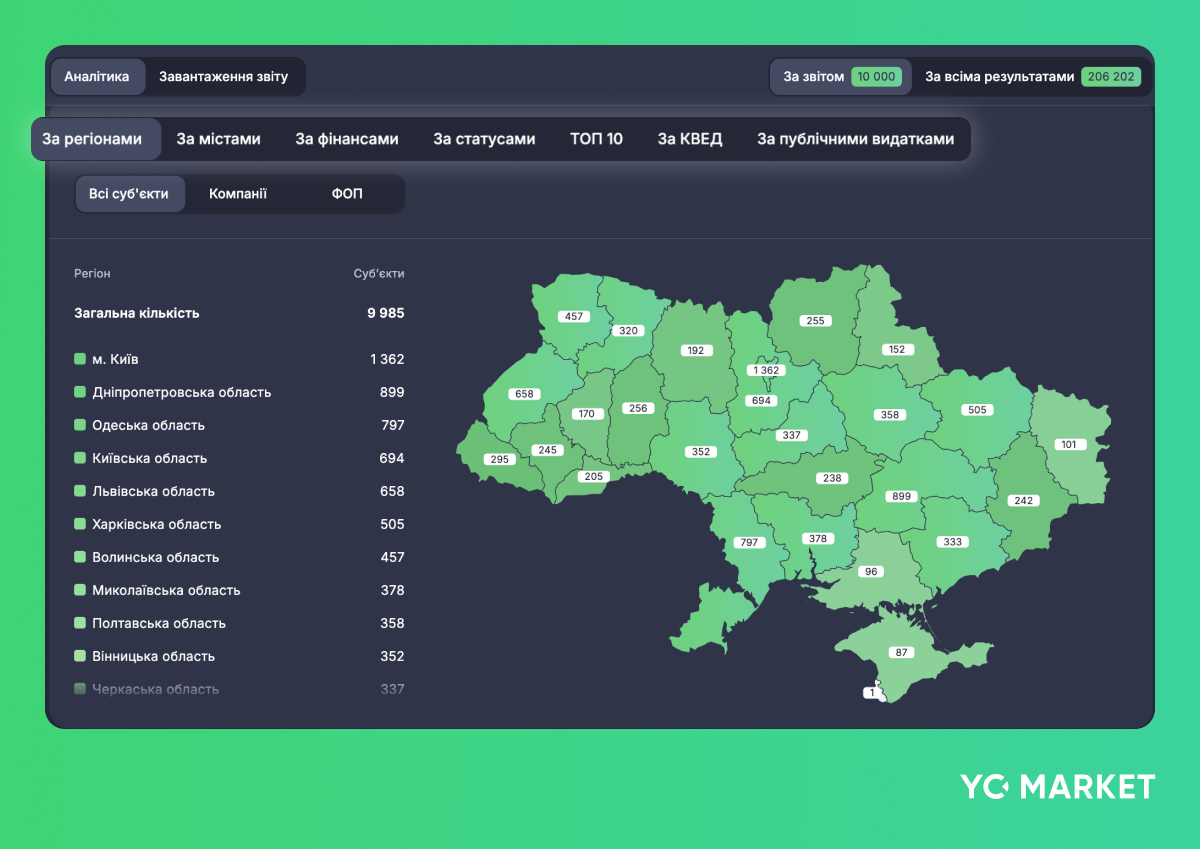Click map label 96 on the map

pos(872,572)
